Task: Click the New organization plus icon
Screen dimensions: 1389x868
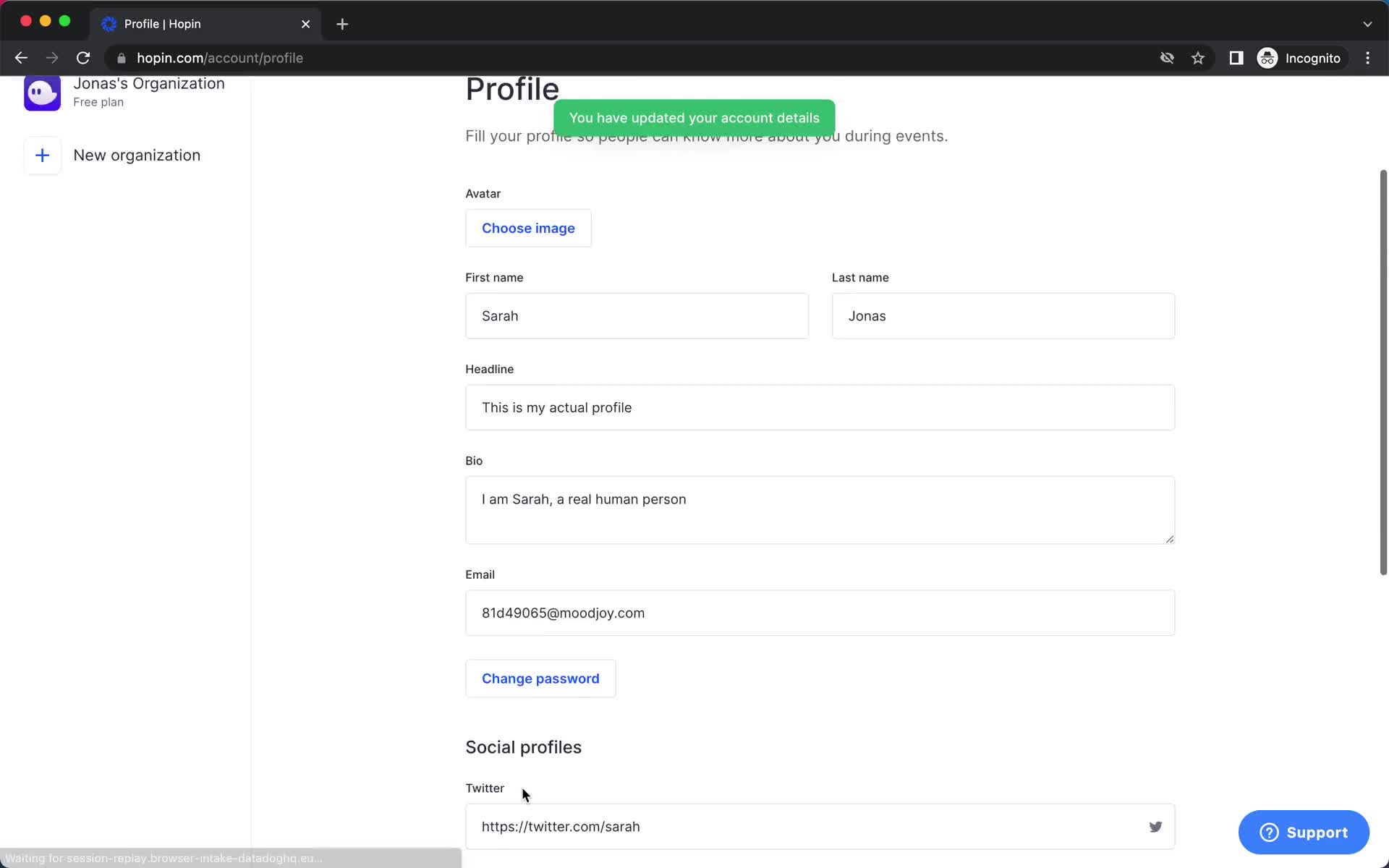Action: [x=41, y=155]
